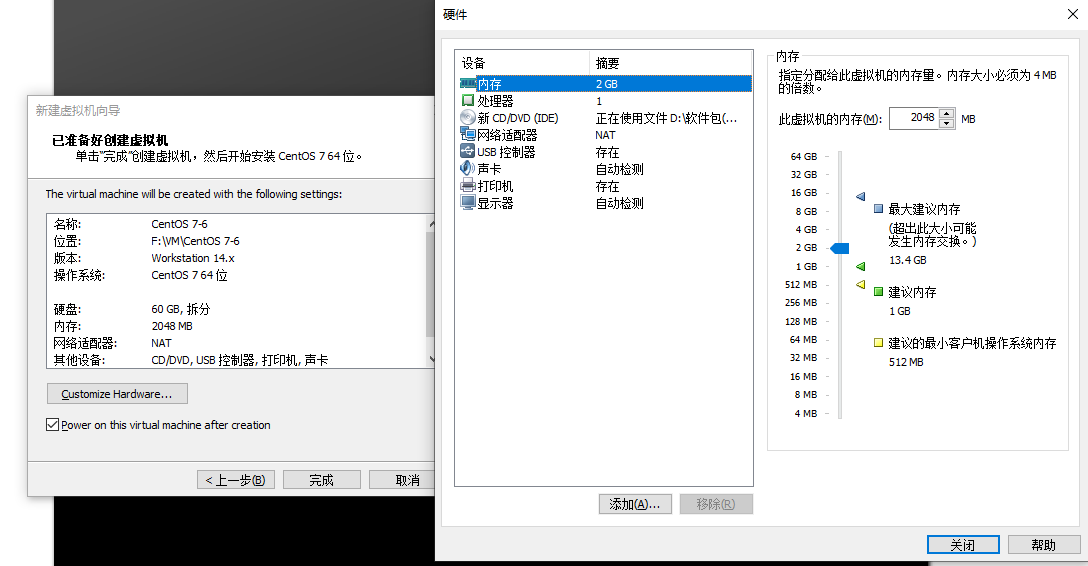The width and height of the screenshot is (1088, 566).
Task: Click the 64 GB slider scale label
Action: coord(804,156)
